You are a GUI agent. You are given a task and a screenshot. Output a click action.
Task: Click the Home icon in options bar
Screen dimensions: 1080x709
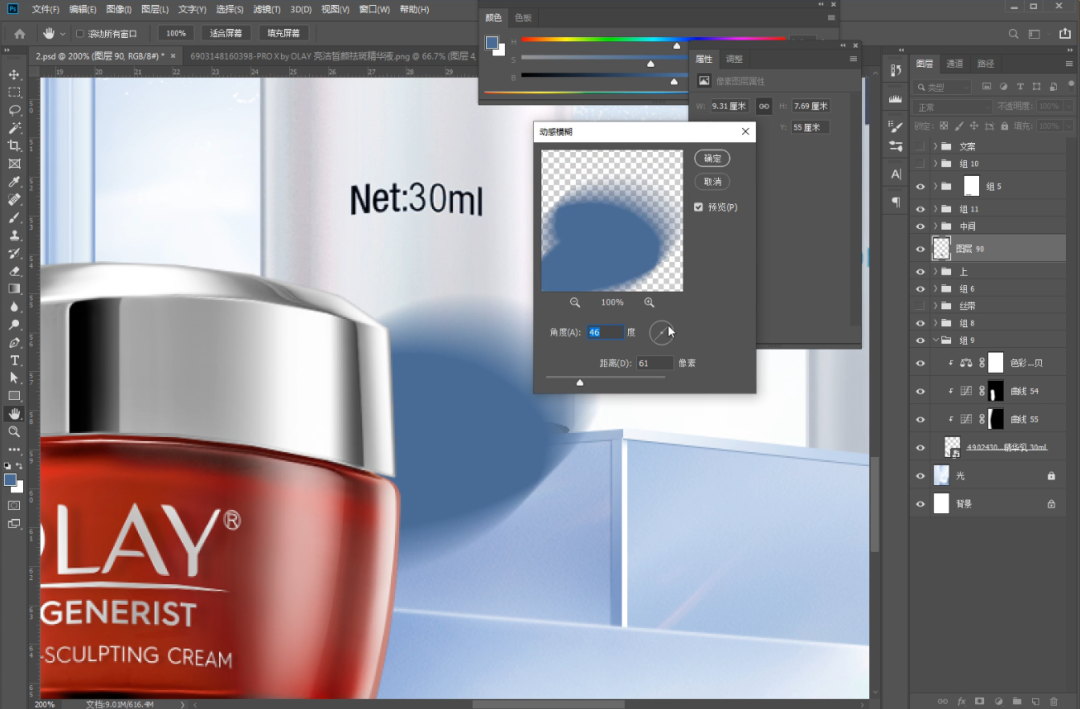pos(19,33)
